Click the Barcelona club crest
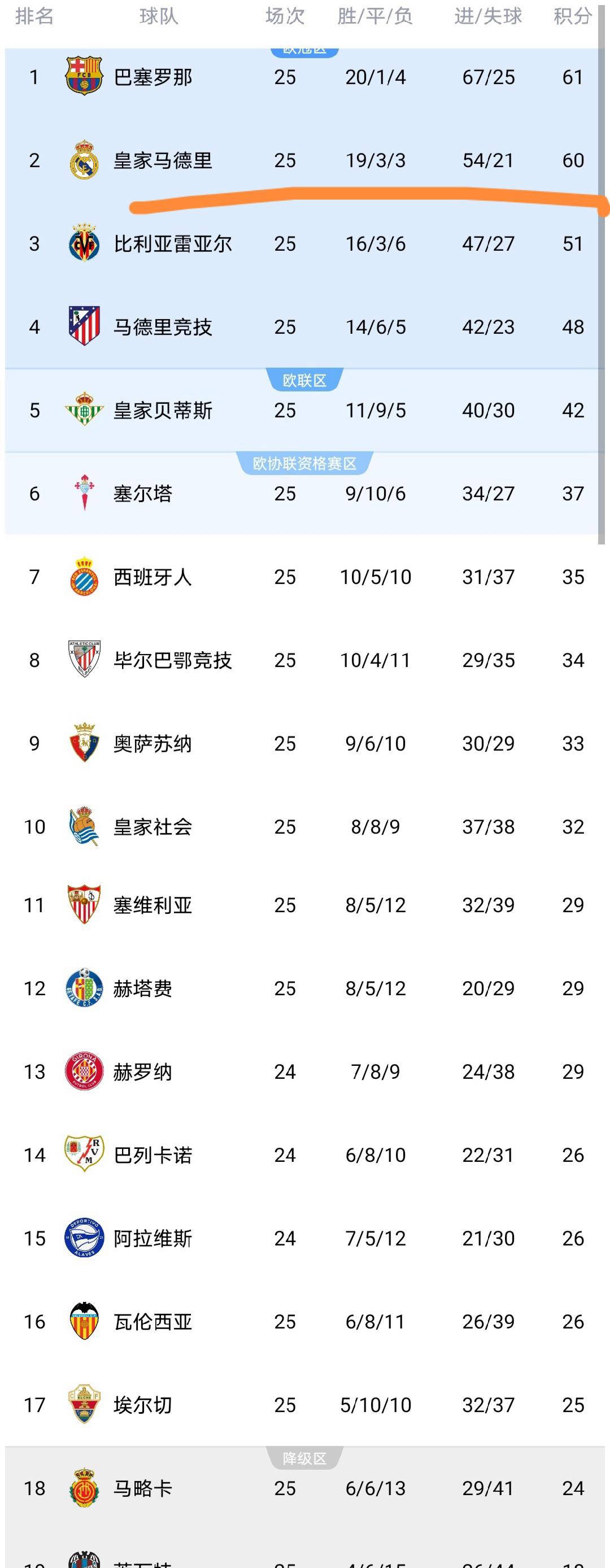 coord(84,76)
